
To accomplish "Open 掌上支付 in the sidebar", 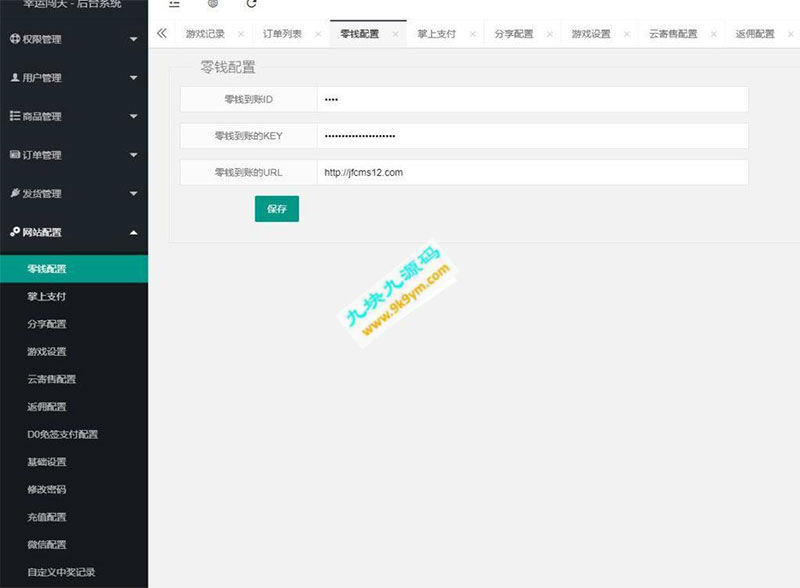I will click(74, 296).
